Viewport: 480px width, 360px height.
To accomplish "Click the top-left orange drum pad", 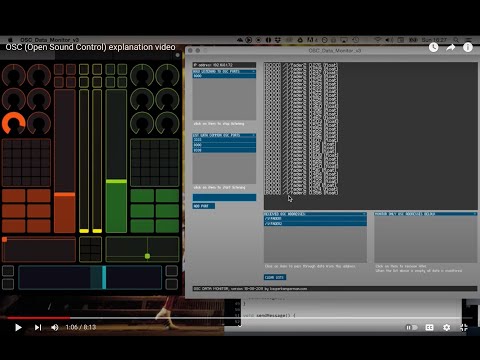I will coord(14,196).
